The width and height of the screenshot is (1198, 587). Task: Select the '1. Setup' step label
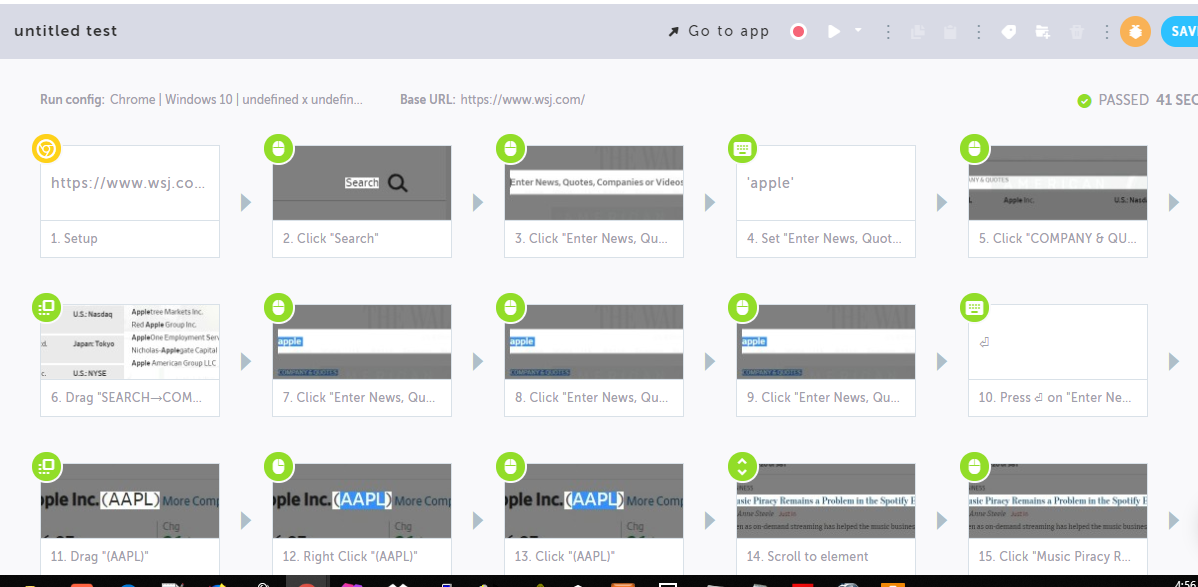[75, 238]
